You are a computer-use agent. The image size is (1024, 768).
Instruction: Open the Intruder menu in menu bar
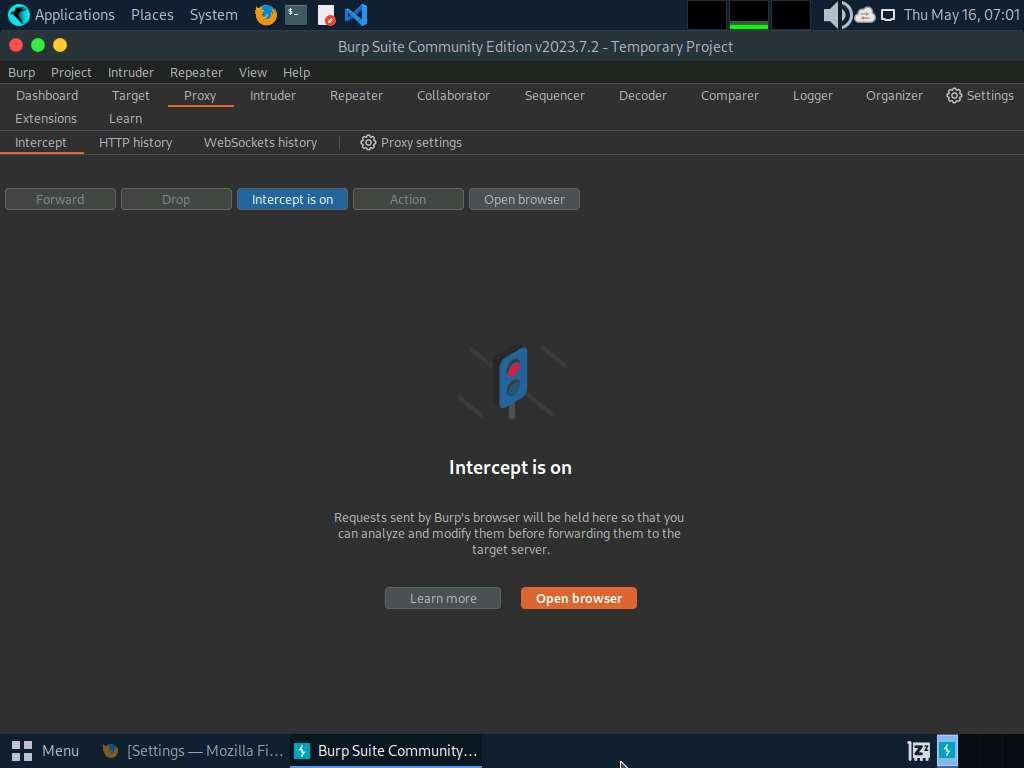pyautogui.click(x=131, y=72)
